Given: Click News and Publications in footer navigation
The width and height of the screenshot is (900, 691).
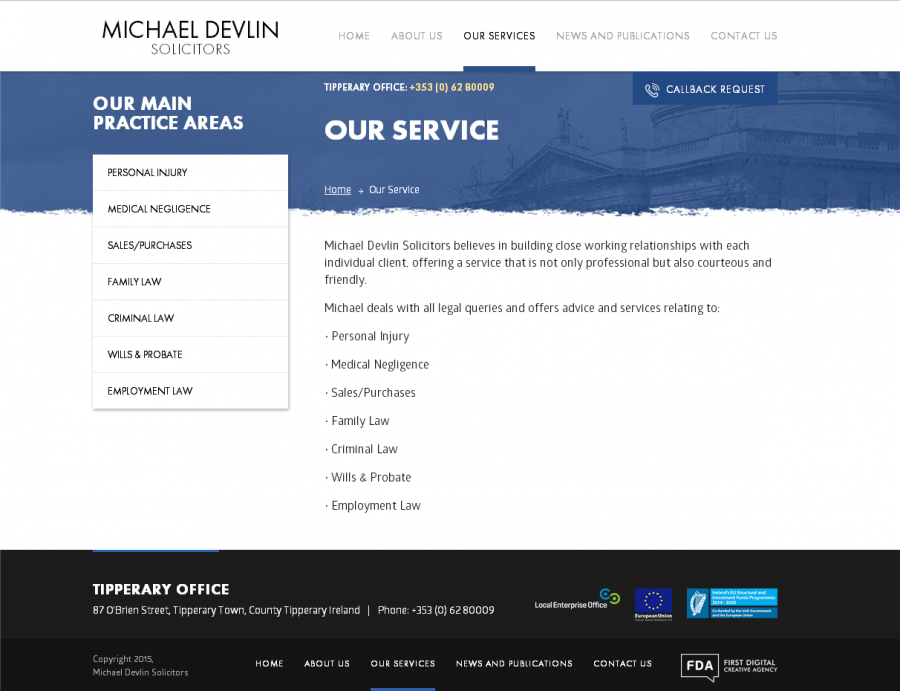Looking at the screenshot, I should click(x=514, y=663).
